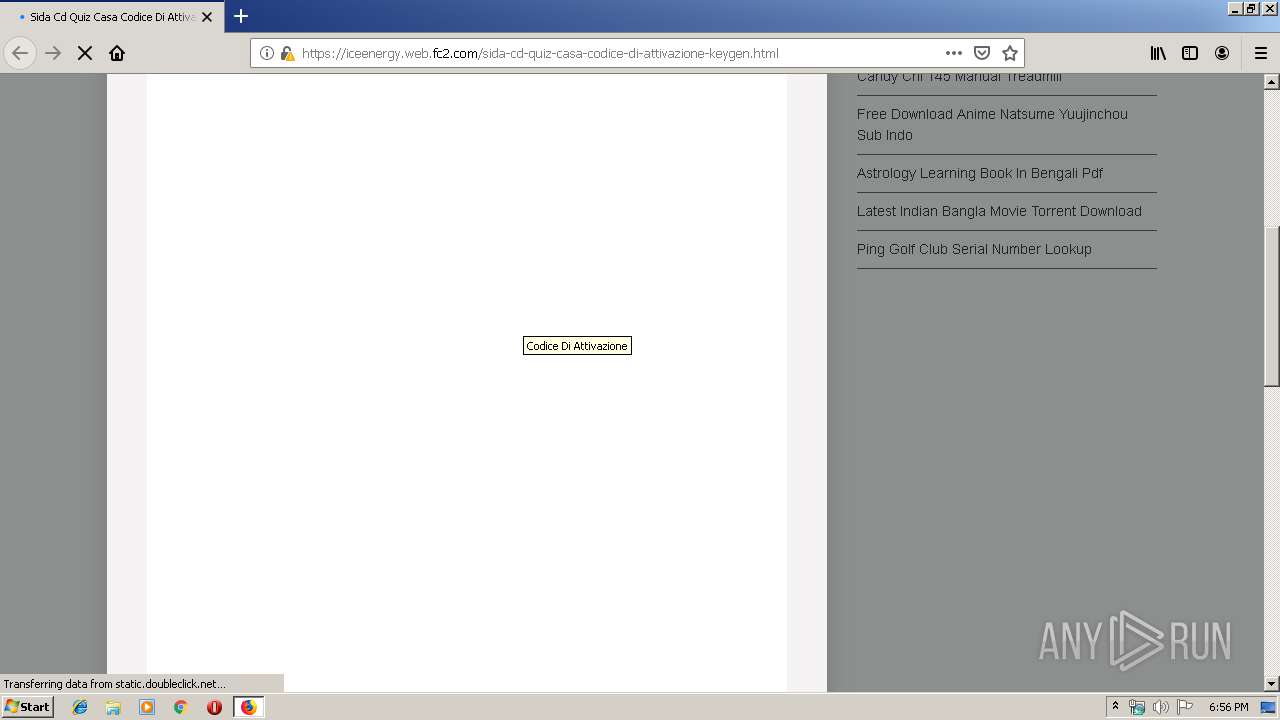Image resolution: width=1280 pixels, height=720 pixels.
Task: Open page actions three-dot menu
Action: (954, 53)
